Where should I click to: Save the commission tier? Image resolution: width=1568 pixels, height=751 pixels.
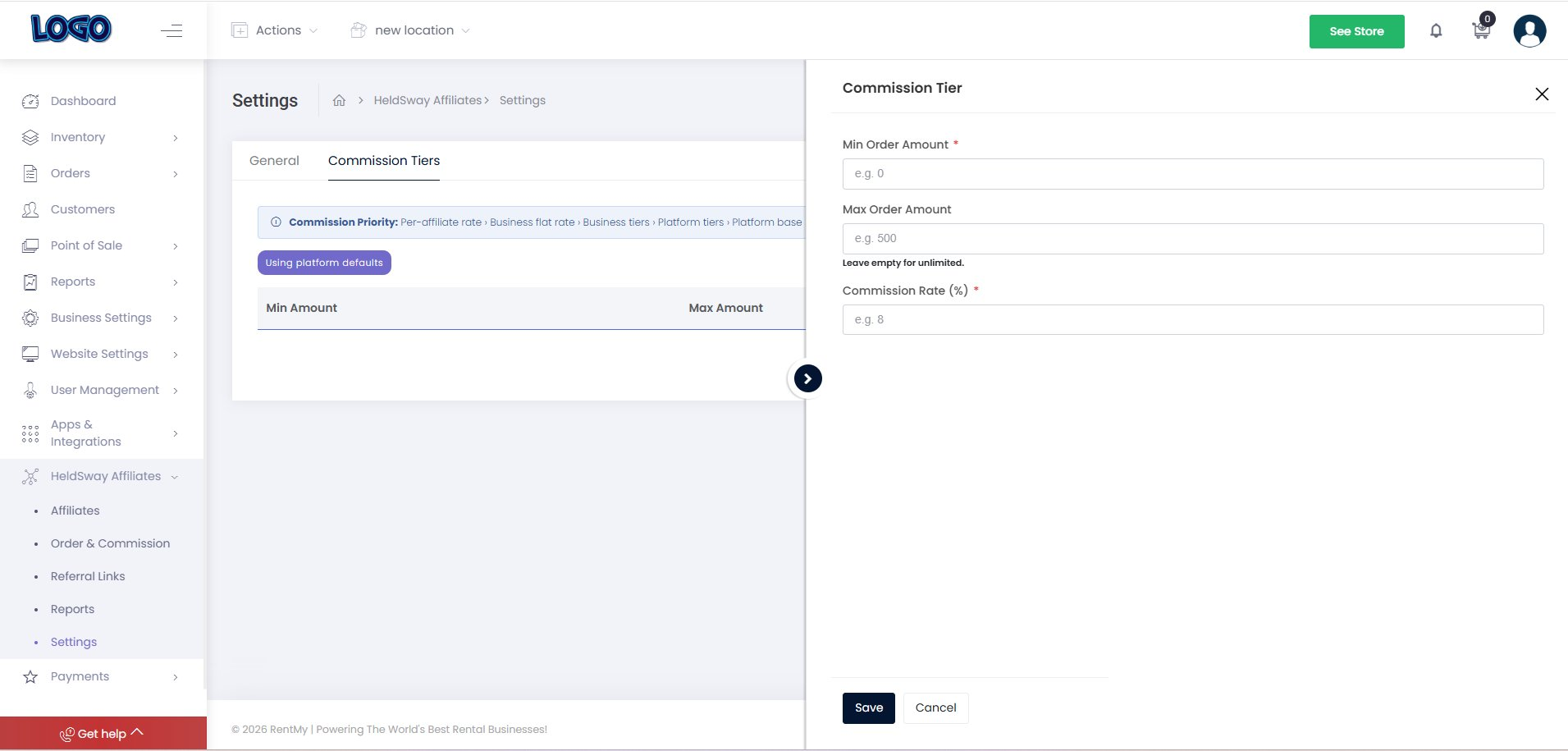click(869, 708)
